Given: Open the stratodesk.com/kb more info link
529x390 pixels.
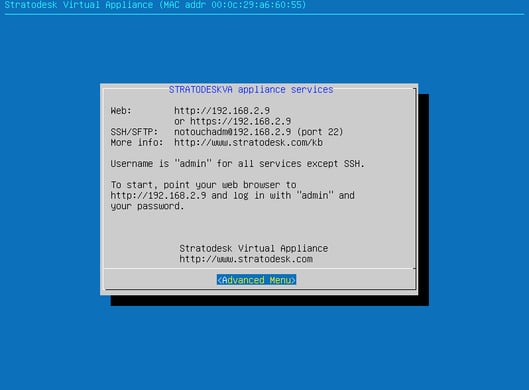Looking at the screenshot, I should (x=248, y=142).
